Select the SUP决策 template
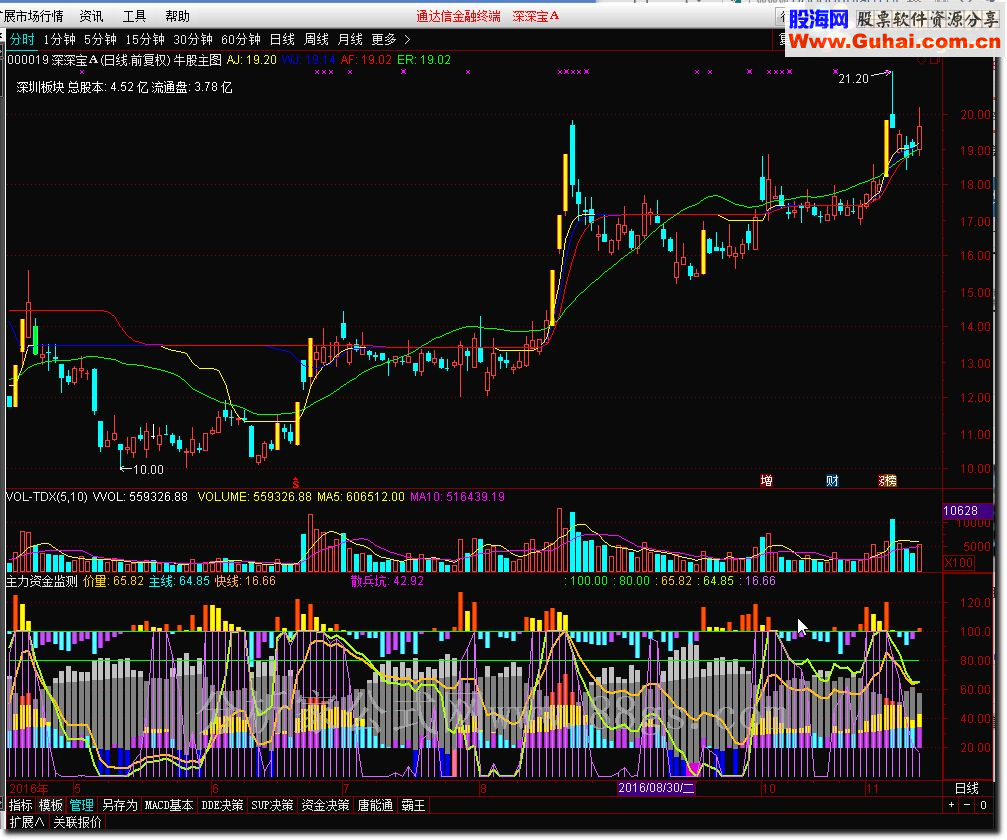Viewport: 1007px width, 840px height. point(272,805)
